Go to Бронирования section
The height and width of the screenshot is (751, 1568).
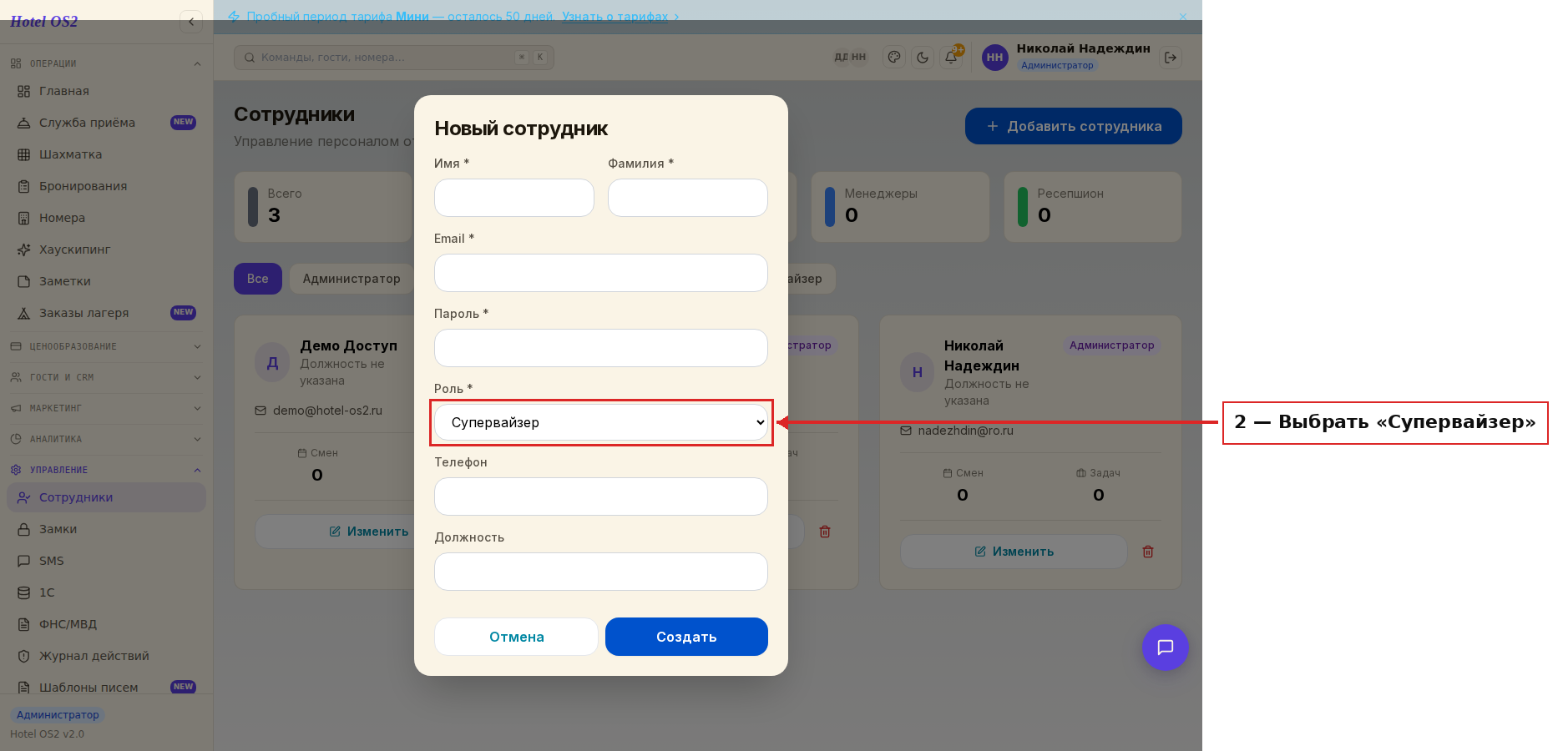(x=106, y=186)
